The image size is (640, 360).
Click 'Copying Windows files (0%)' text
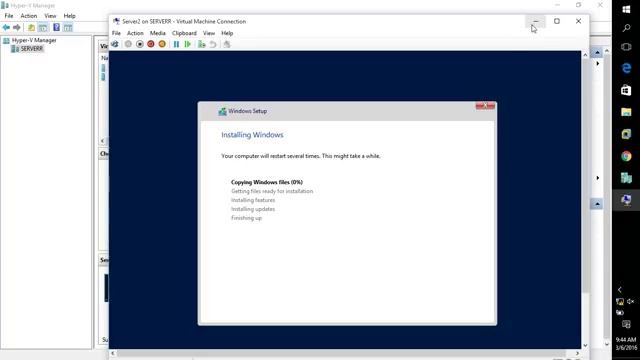[x=267, y=182]
